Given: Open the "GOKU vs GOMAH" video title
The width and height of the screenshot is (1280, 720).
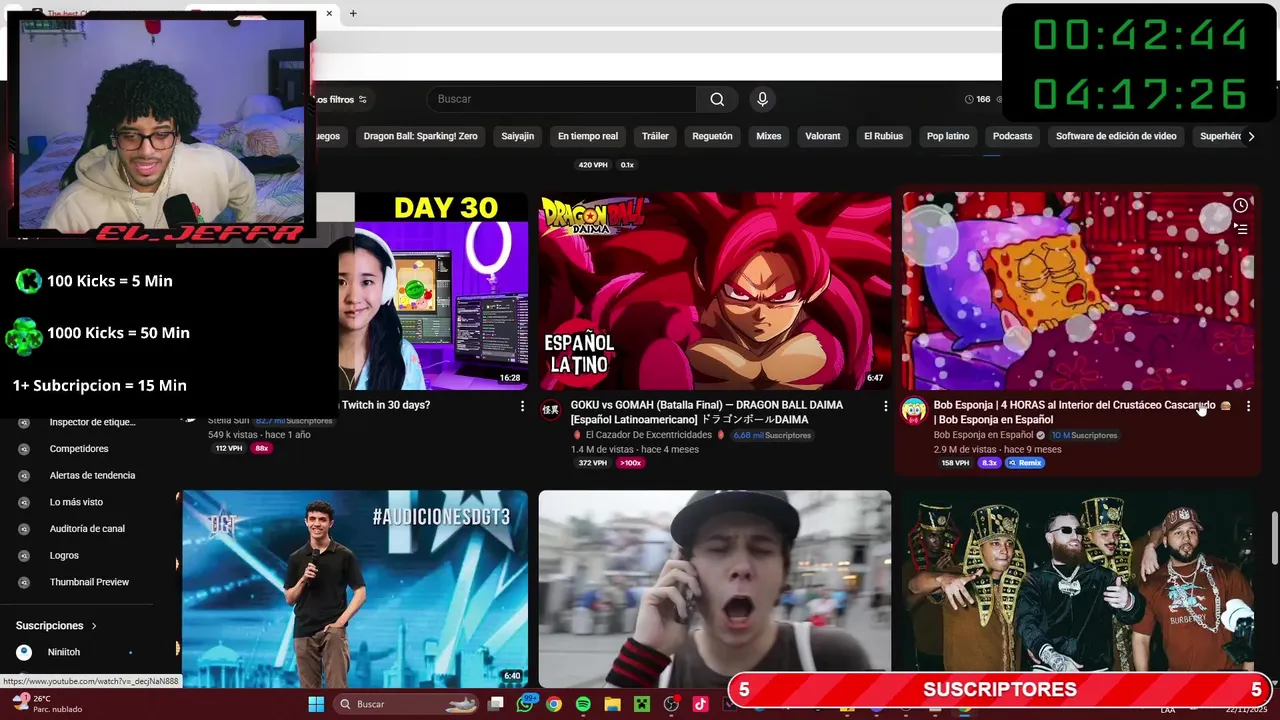Looking at the screenshot, I should coord(708,412).
